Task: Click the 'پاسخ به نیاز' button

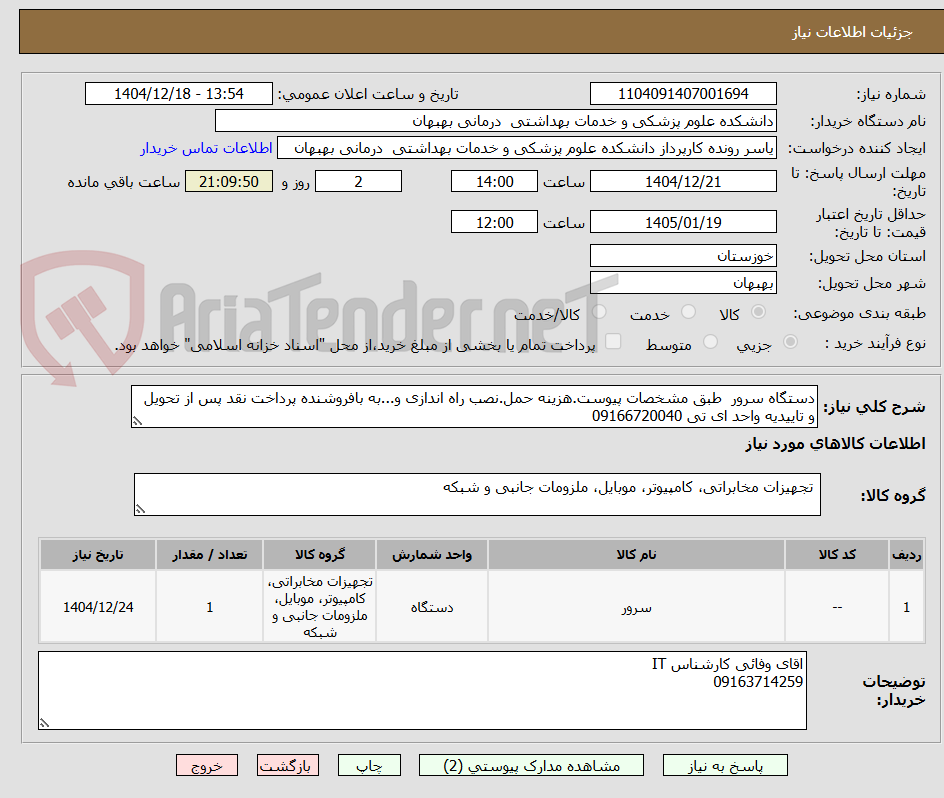Action: tap(725, 765)
